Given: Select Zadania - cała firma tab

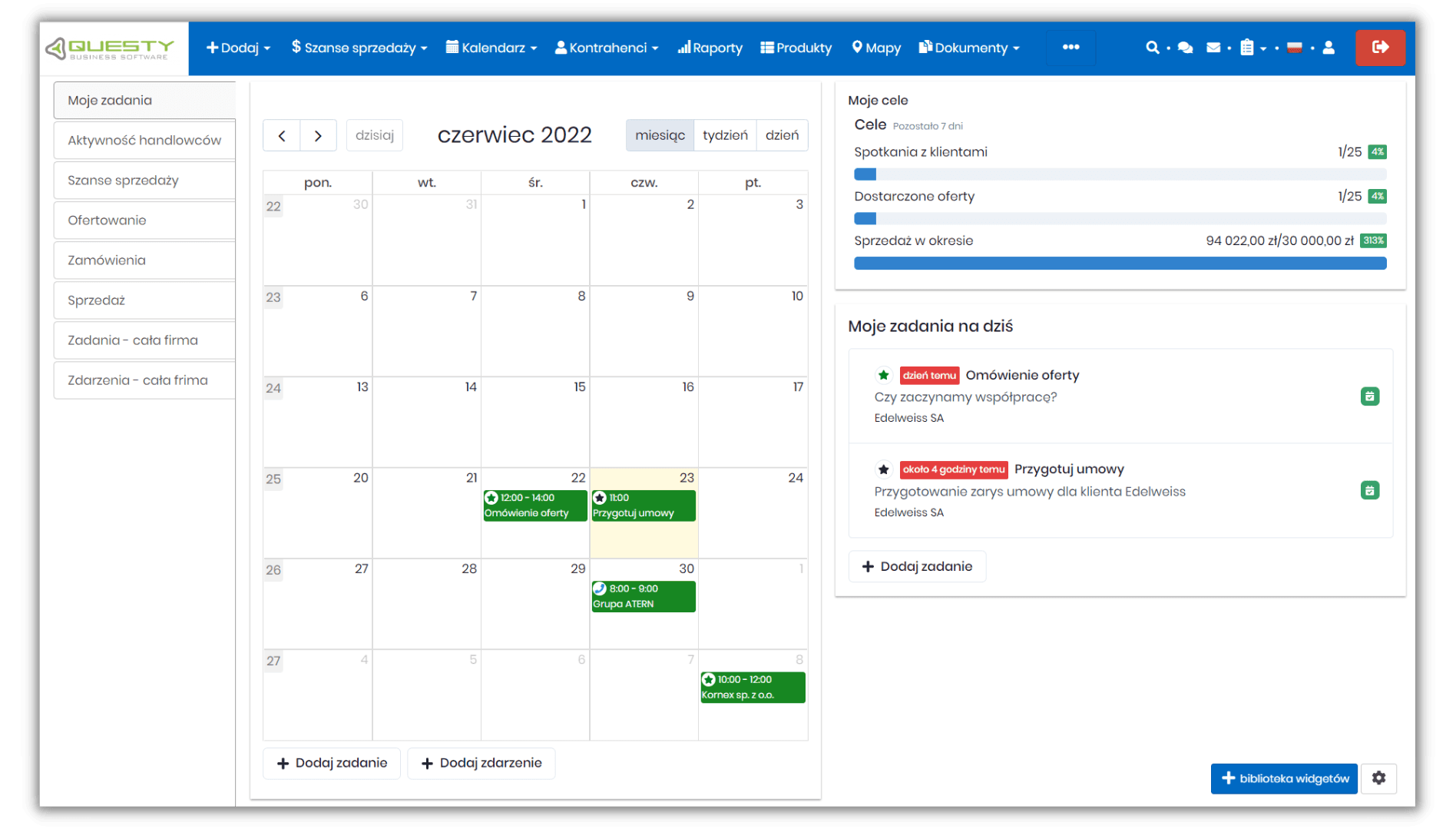Looking at the screenshot, I should click(x=144, y=340).
